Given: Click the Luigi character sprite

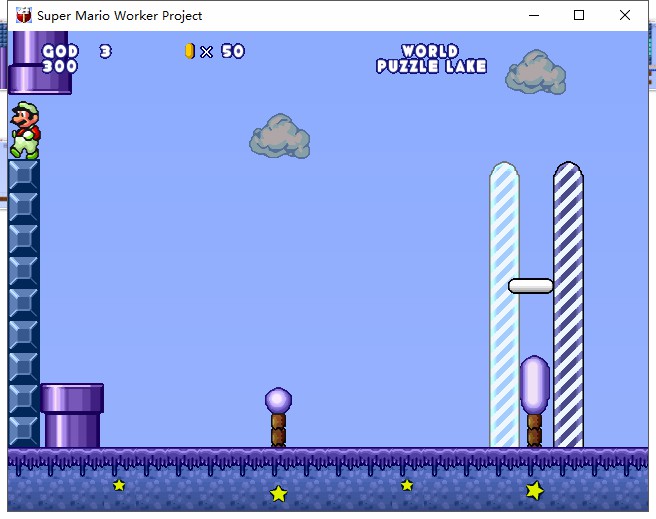Looking at the screenshot, I should tap(26, 130).
